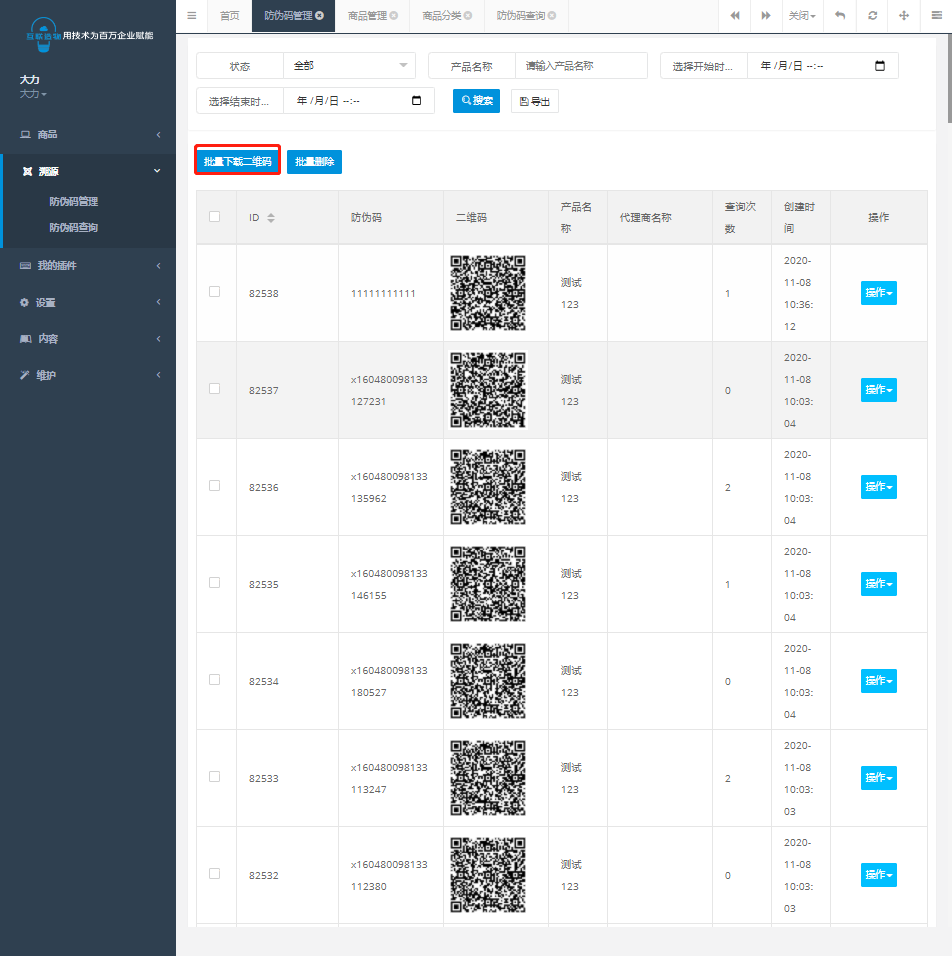Open calendar picker icon for end time
952x956 pixels.
417,101
